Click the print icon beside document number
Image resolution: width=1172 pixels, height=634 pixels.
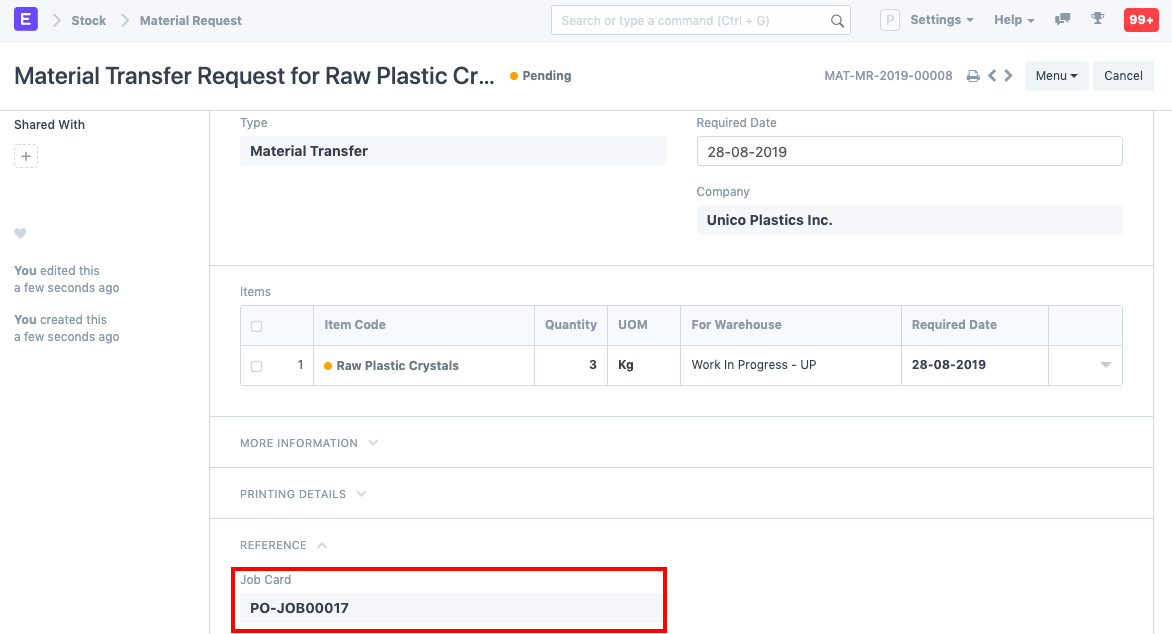[972, 76]
